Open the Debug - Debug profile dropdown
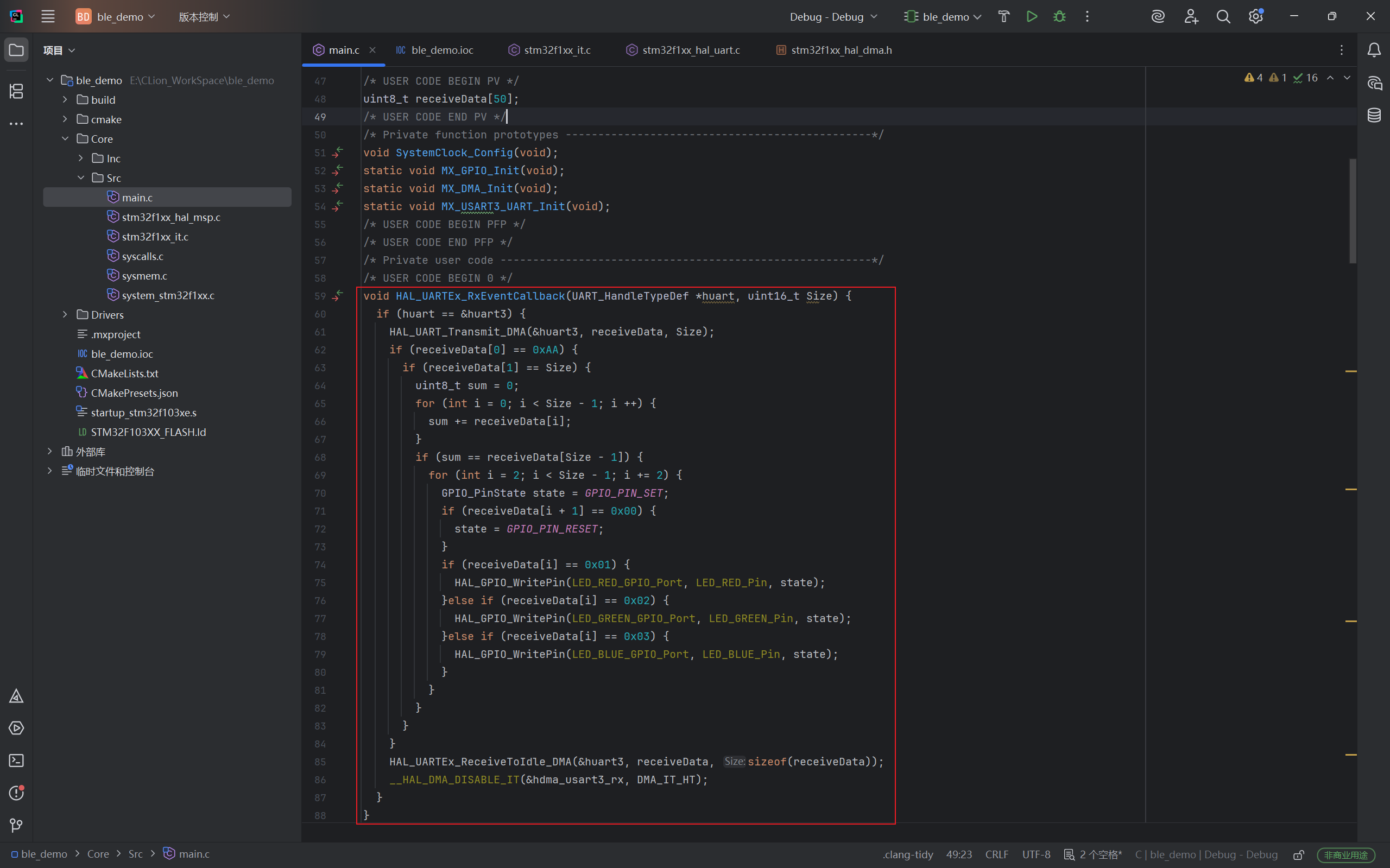 833,17
